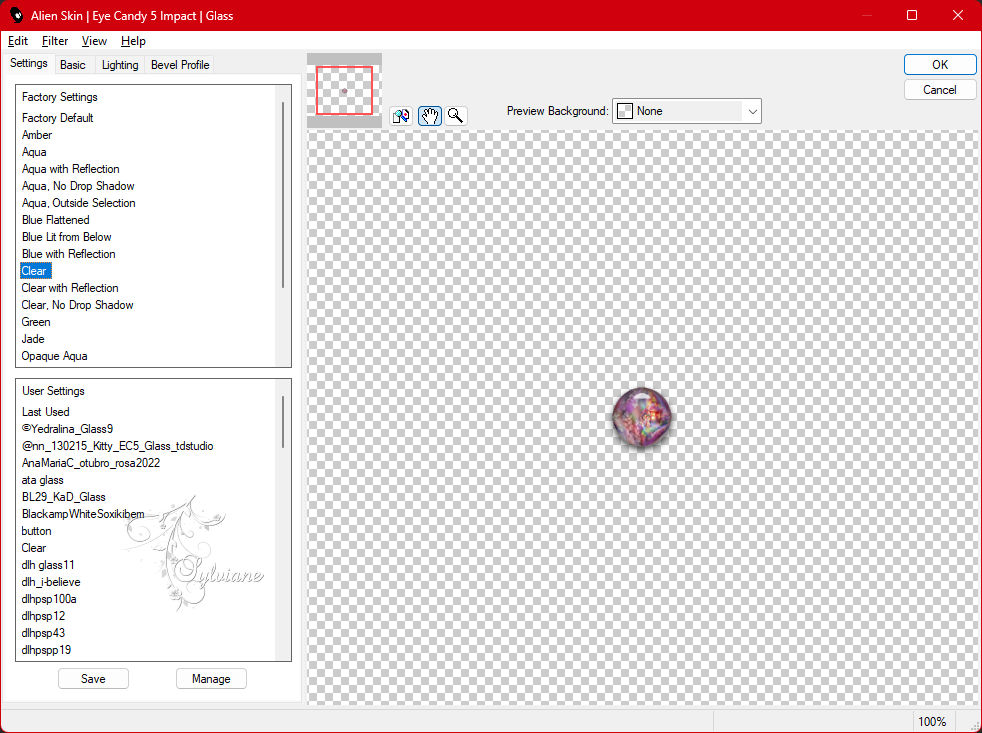The width and height of the screenshot is (982, 733).
Task: Select the magnifier zoom tool
Action: pos(456,116)
